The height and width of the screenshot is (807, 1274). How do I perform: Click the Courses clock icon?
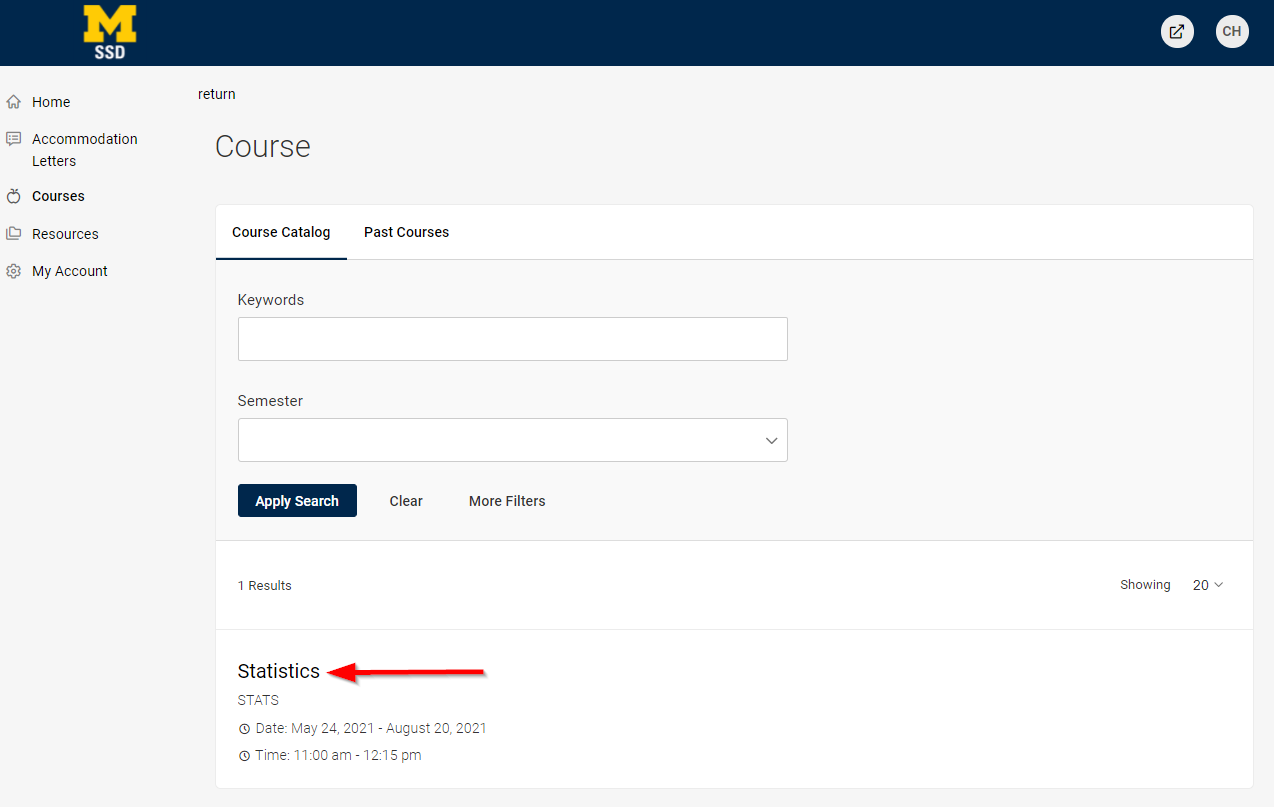12,195
